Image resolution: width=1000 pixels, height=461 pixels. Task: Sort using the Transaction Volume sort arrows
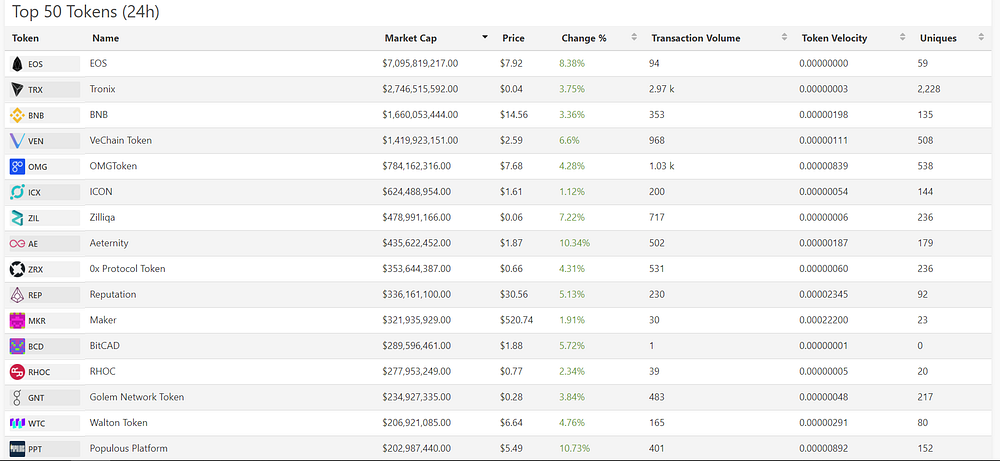click(784, 38)
